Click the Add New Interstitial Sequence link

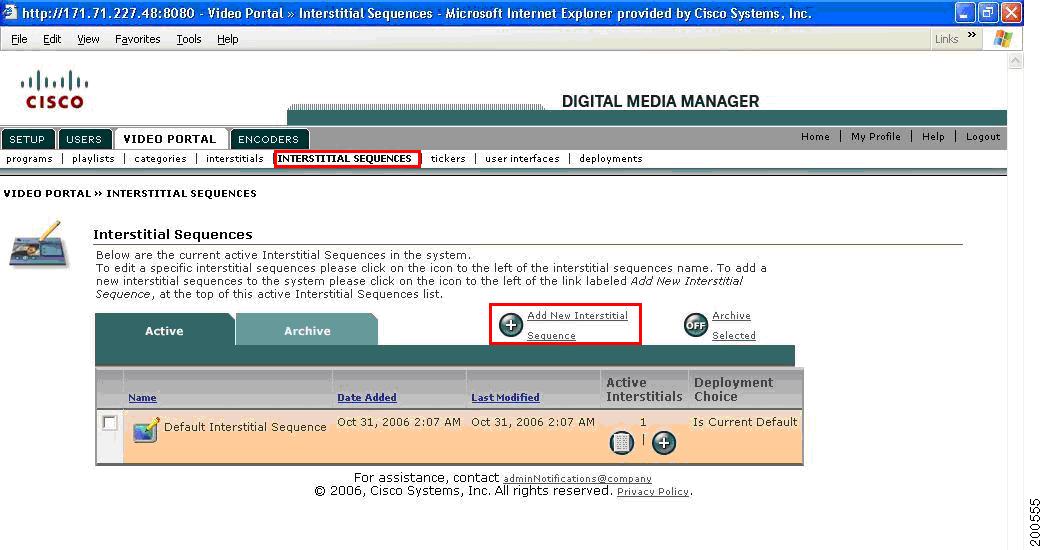[577, 325]
